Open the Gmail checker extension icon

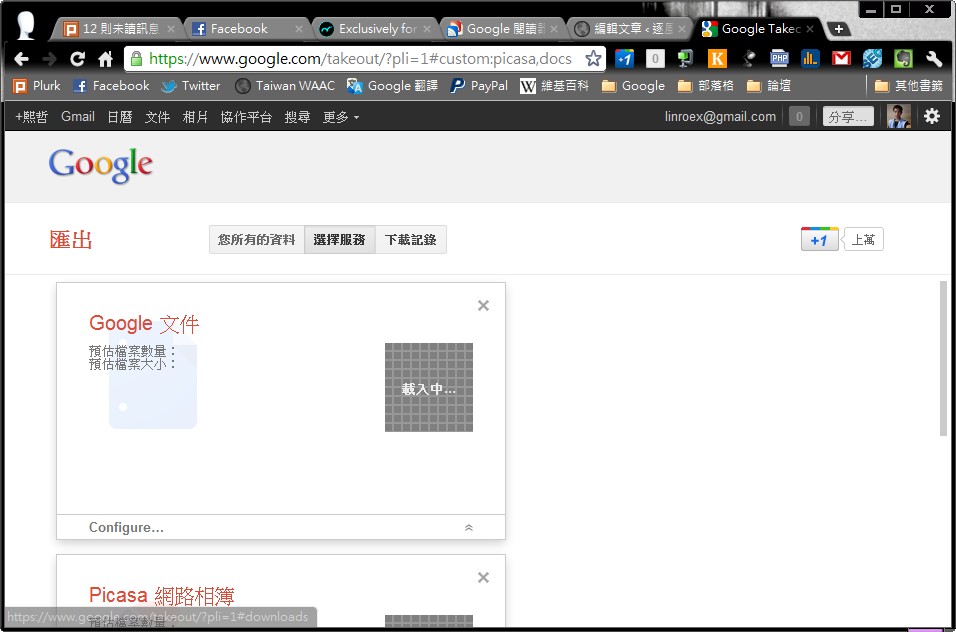[841, 59]
